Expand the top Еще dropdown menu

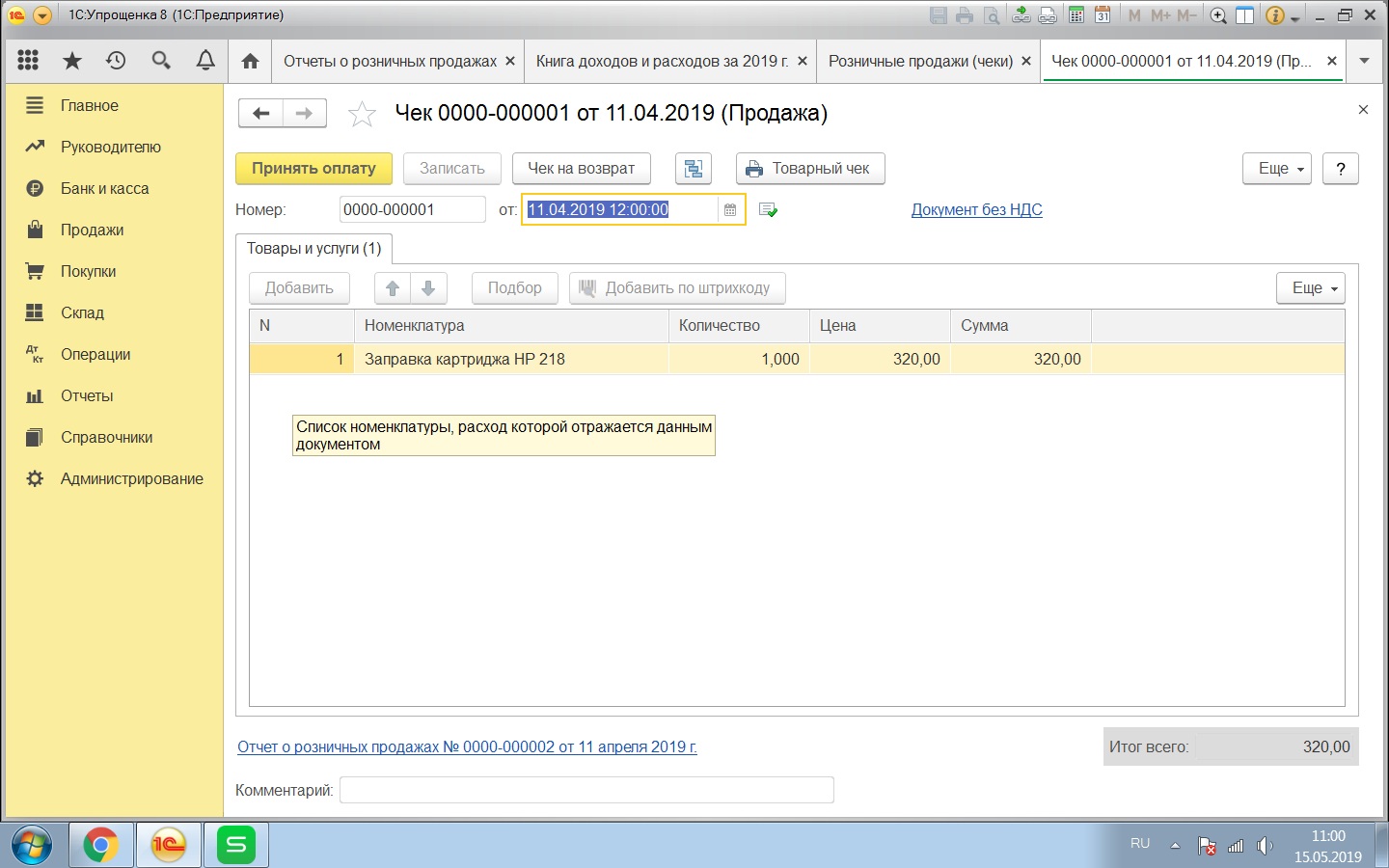coord(1276,169)
